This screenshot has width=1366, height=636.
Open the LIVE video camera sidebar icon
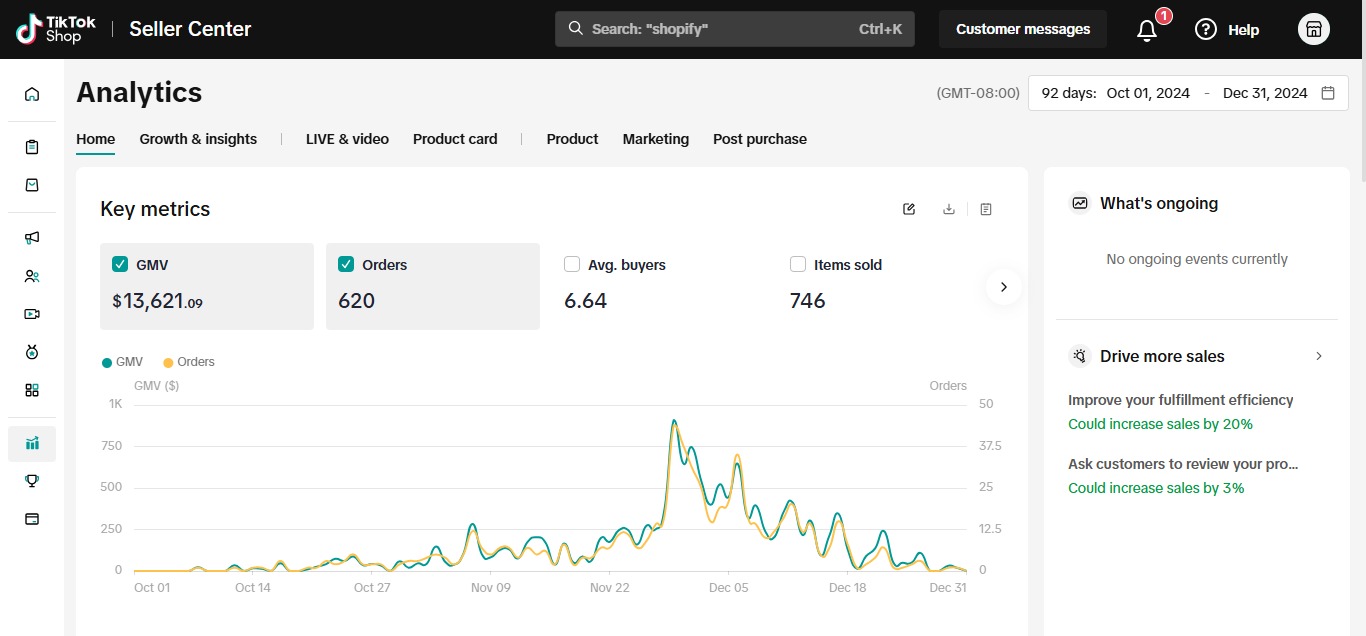(x=32, y=314)
